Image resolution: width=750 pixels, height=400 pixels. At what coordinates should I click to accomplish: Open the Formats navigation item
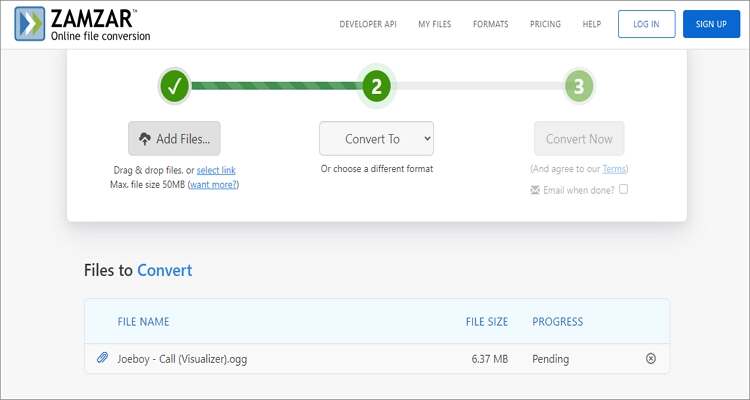pos(490,24)
